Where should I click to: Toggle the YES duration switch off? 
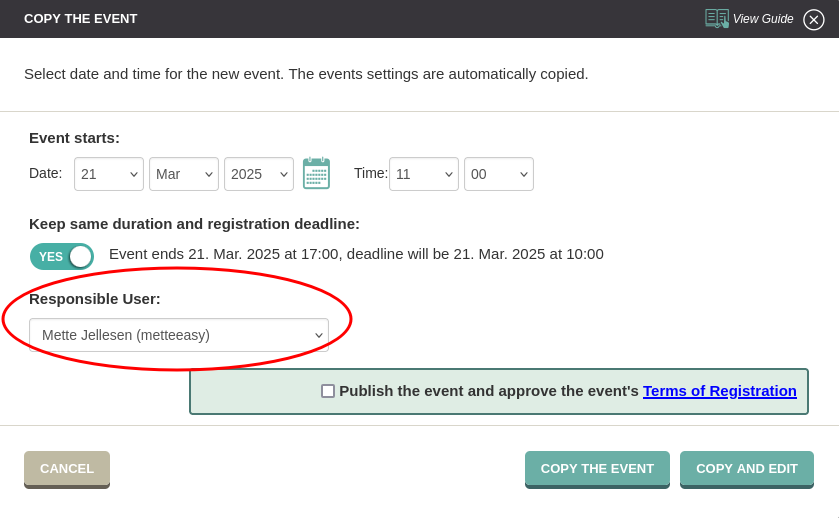(x=62, y=256)
